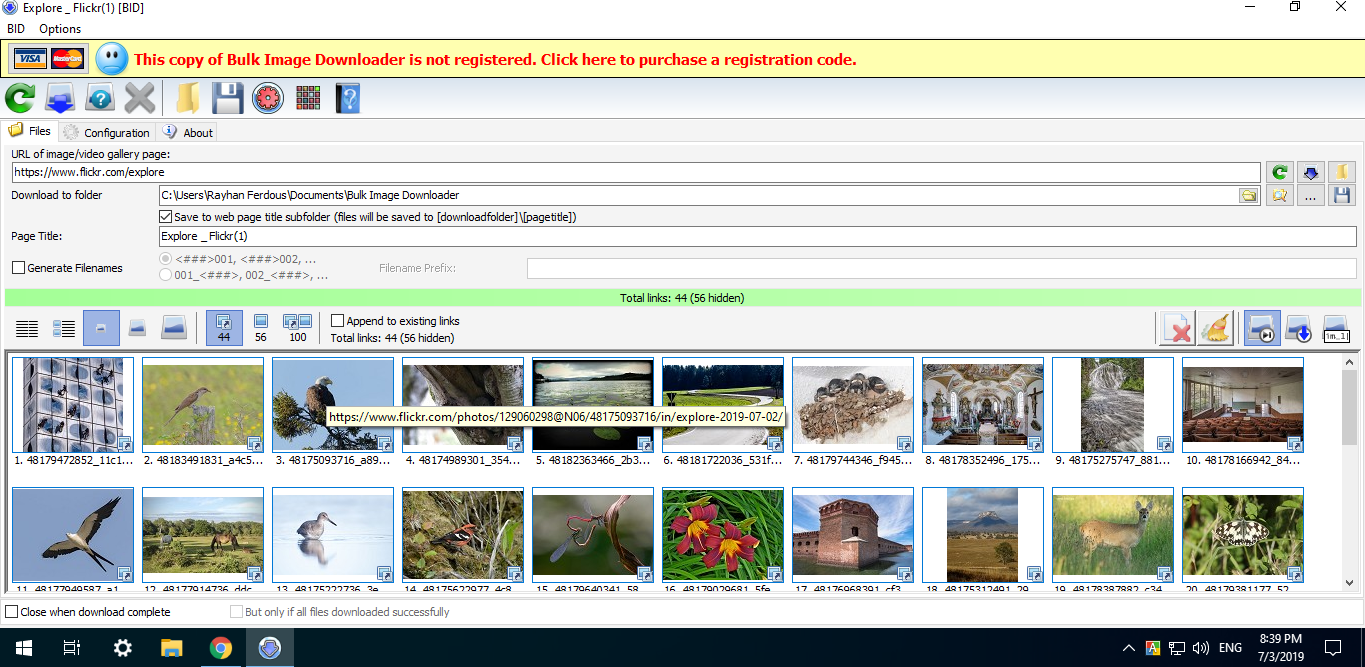Image resolution: width=1365 pixels, height=667 pixels.
Task: Click the image with blue download arrow icon
Action: pos(1299,328)
